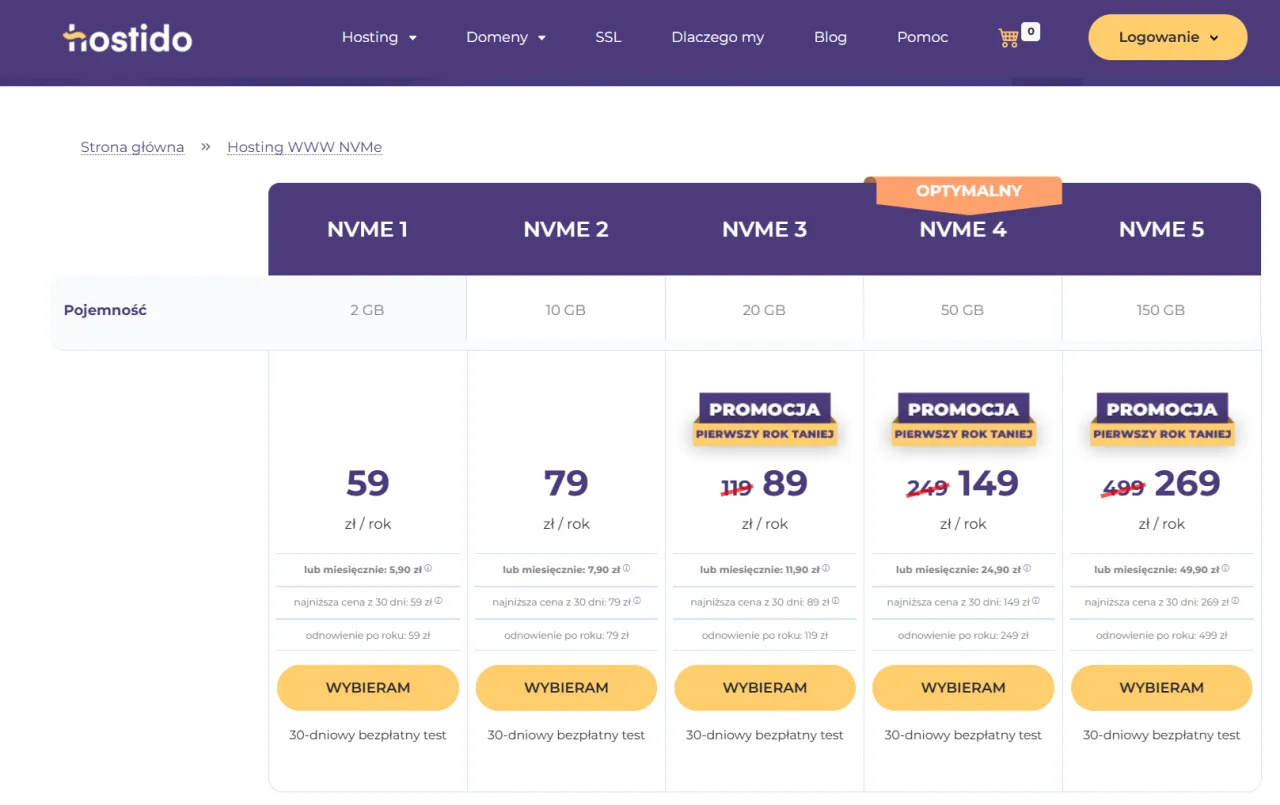Image resolution: width=1280 pixels, height=805 pixels.
Task: Open the shopping cart icon
Action: (1009, 38)
